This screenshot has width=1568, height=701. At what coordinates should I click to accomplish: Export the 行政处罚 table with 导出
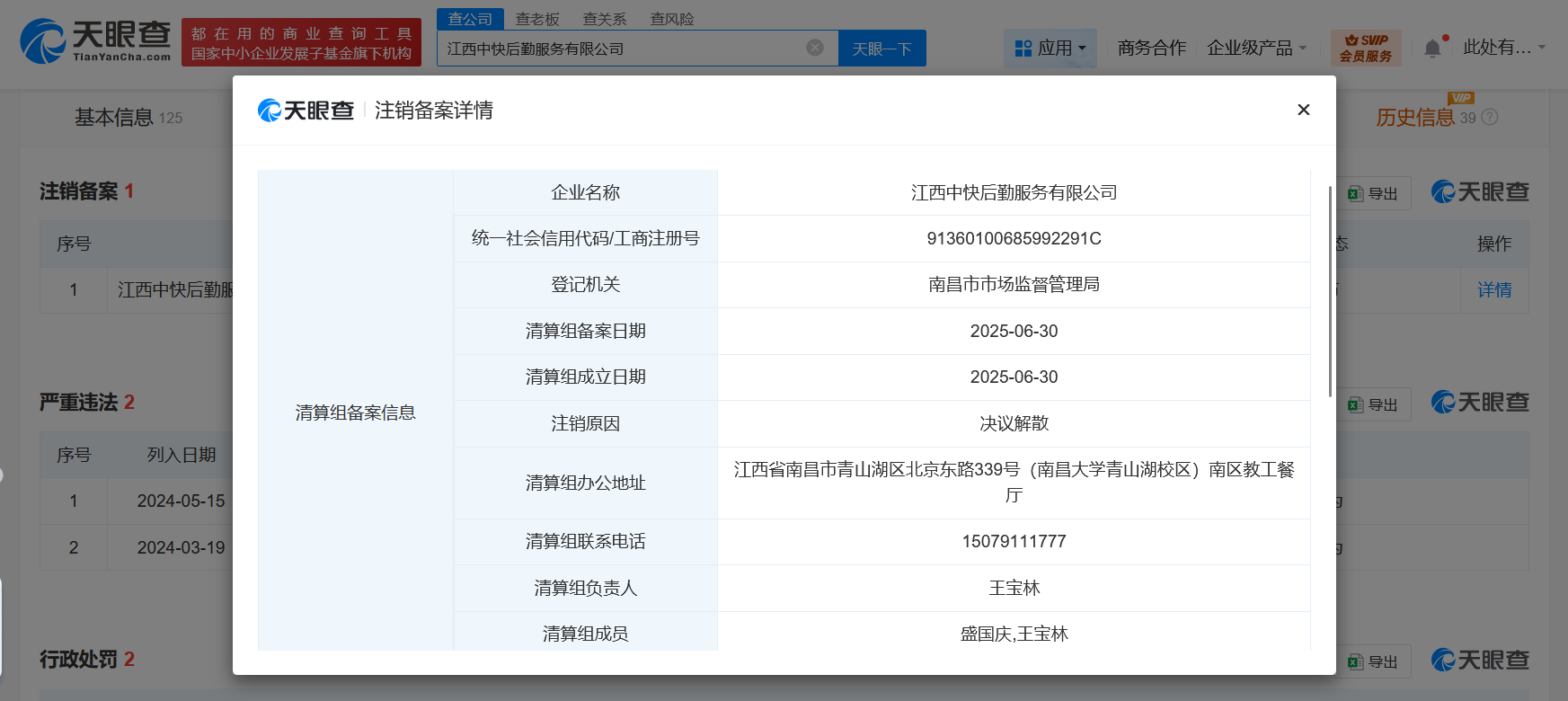click(x=1374, y=661)
